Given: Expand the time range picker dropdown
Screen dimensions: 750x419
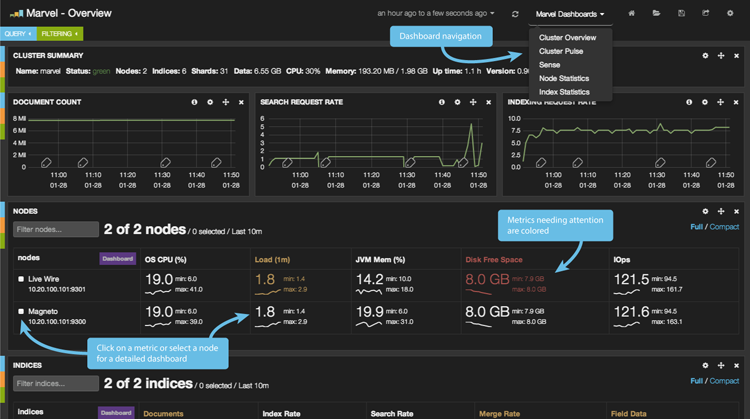Looking at the screenshot, I should tap(436, 14).
